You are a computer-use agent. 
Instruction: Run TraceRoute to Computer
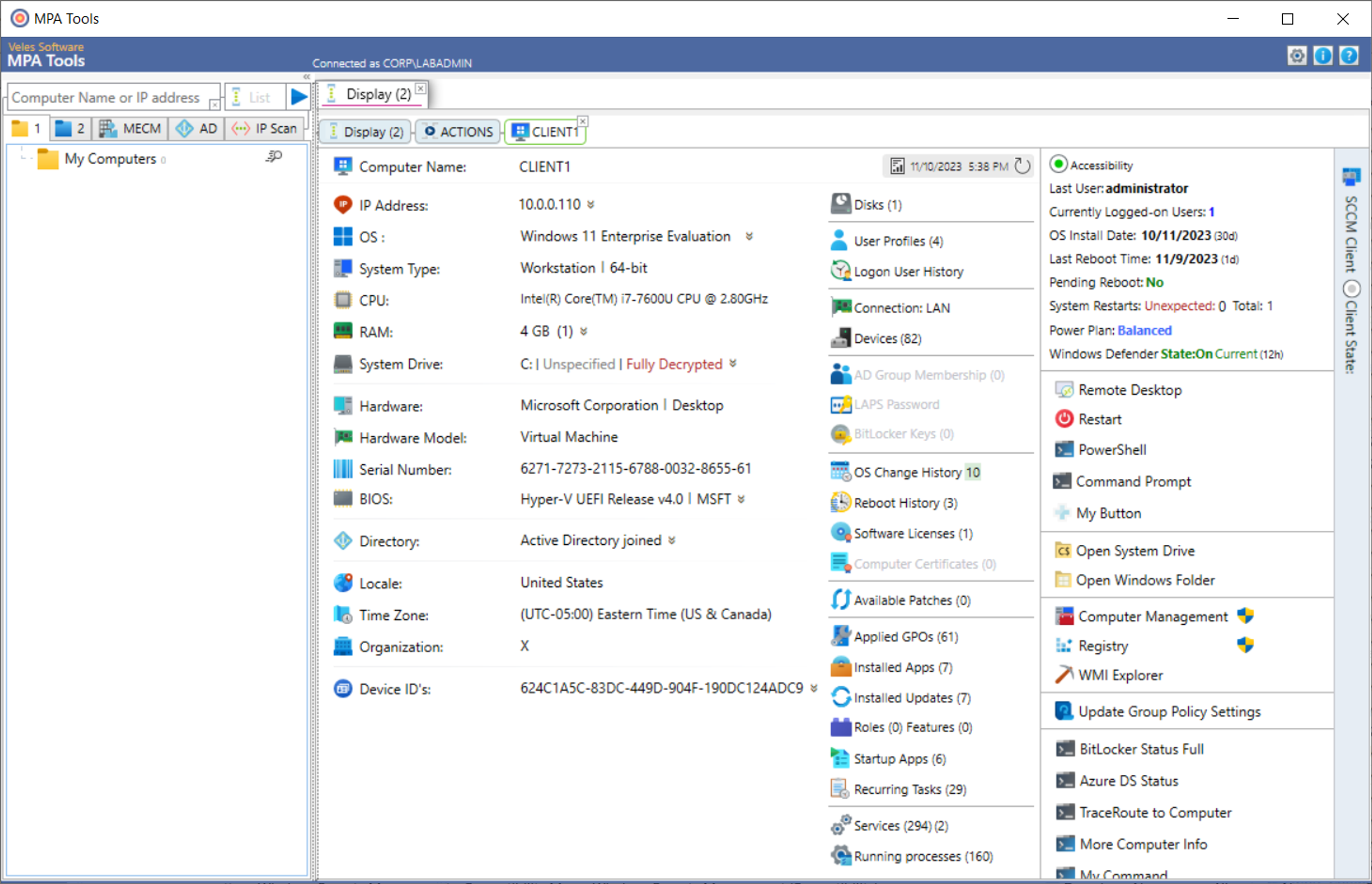1144,811
